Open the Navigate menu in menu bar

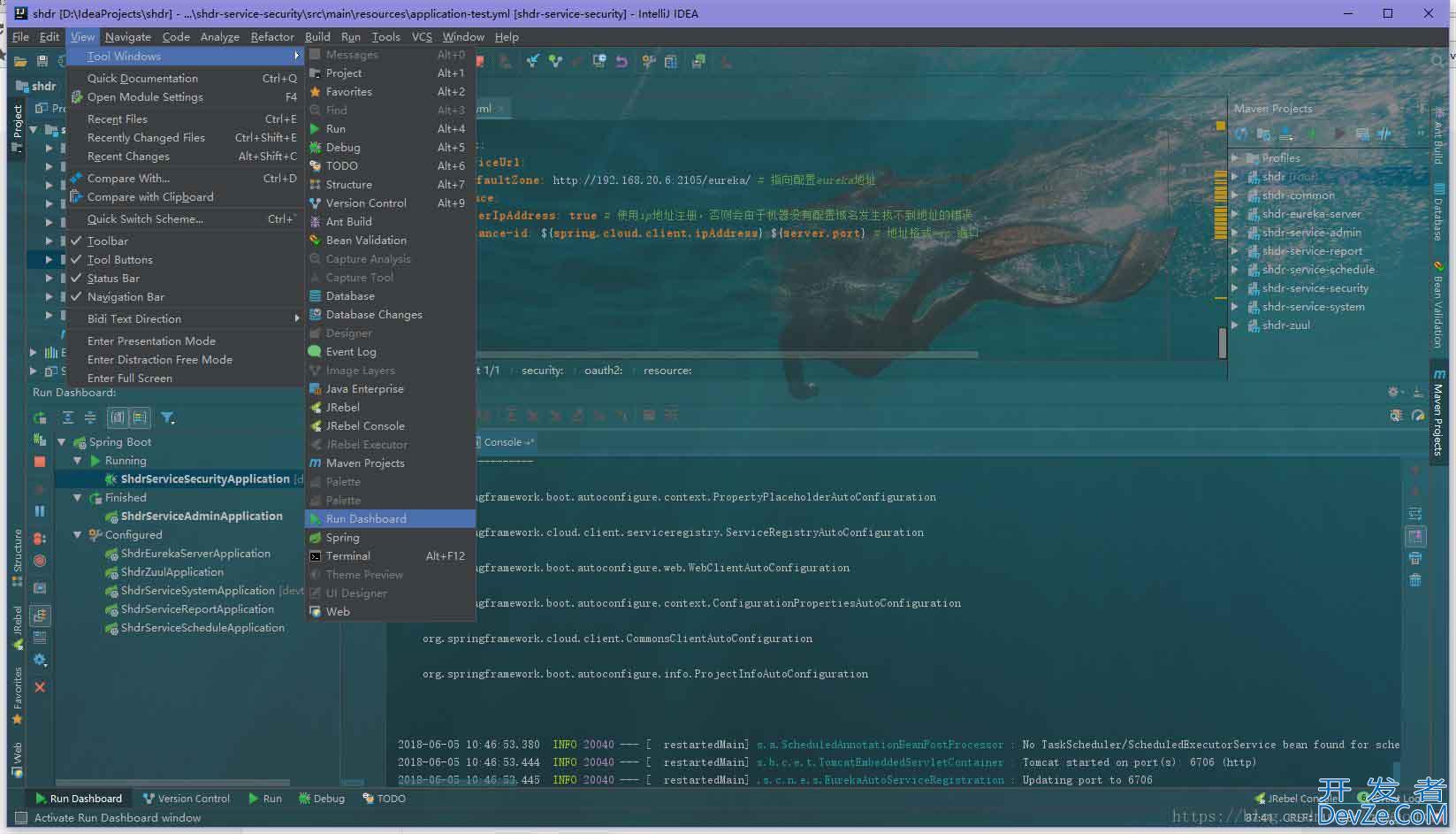coord(128,37)
